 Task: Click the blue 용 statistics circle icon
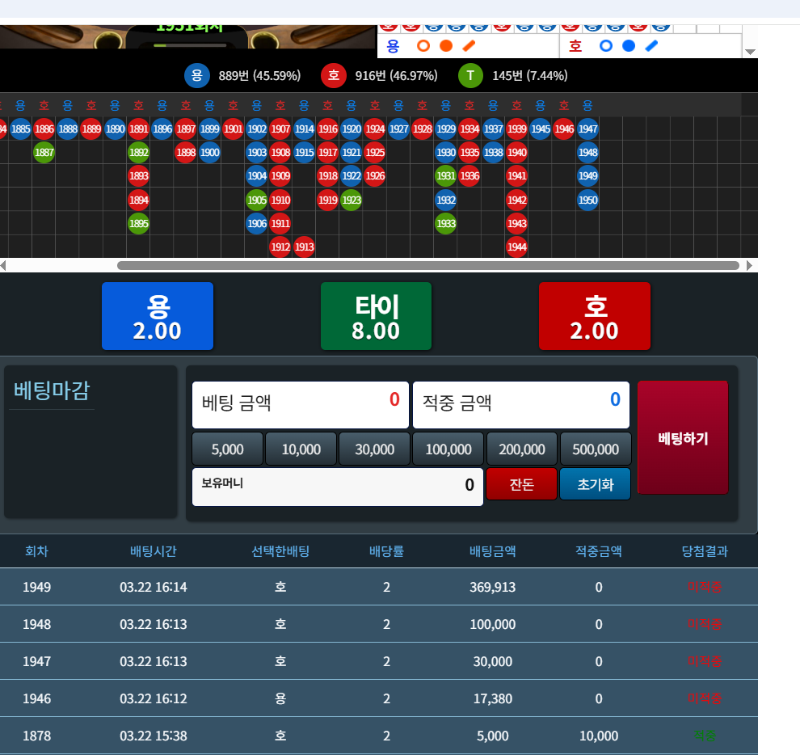point(197,76)
